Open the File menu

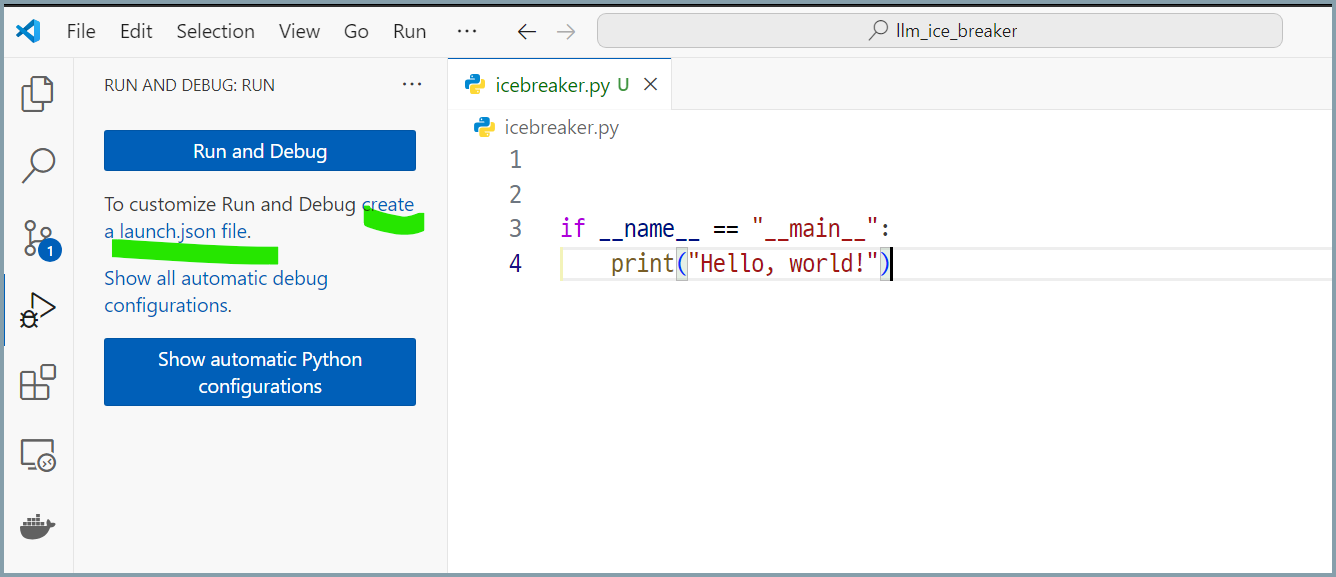(80, 31)
